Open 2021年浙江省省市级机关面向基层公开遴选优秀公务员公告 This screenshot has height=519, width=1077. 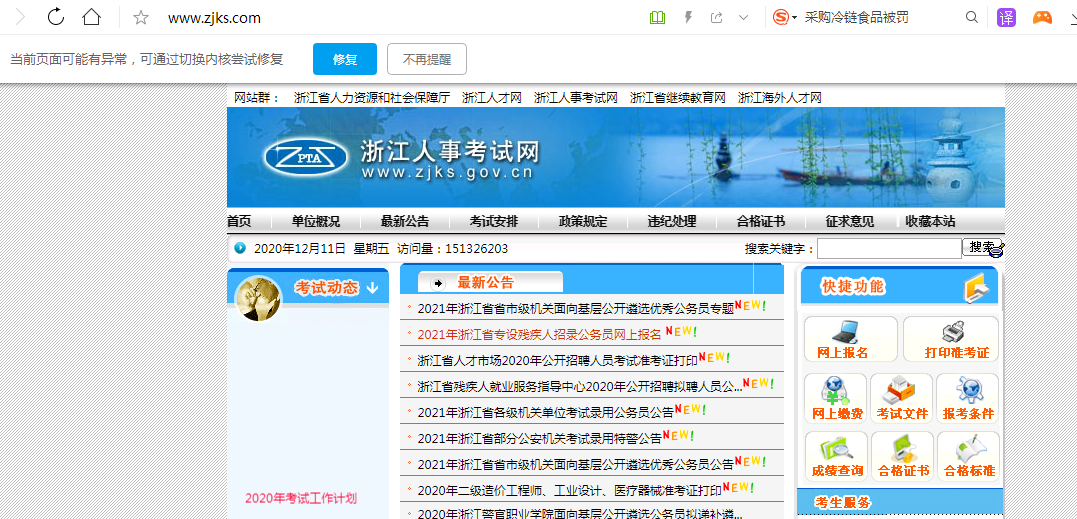click(x=576, y=464)
